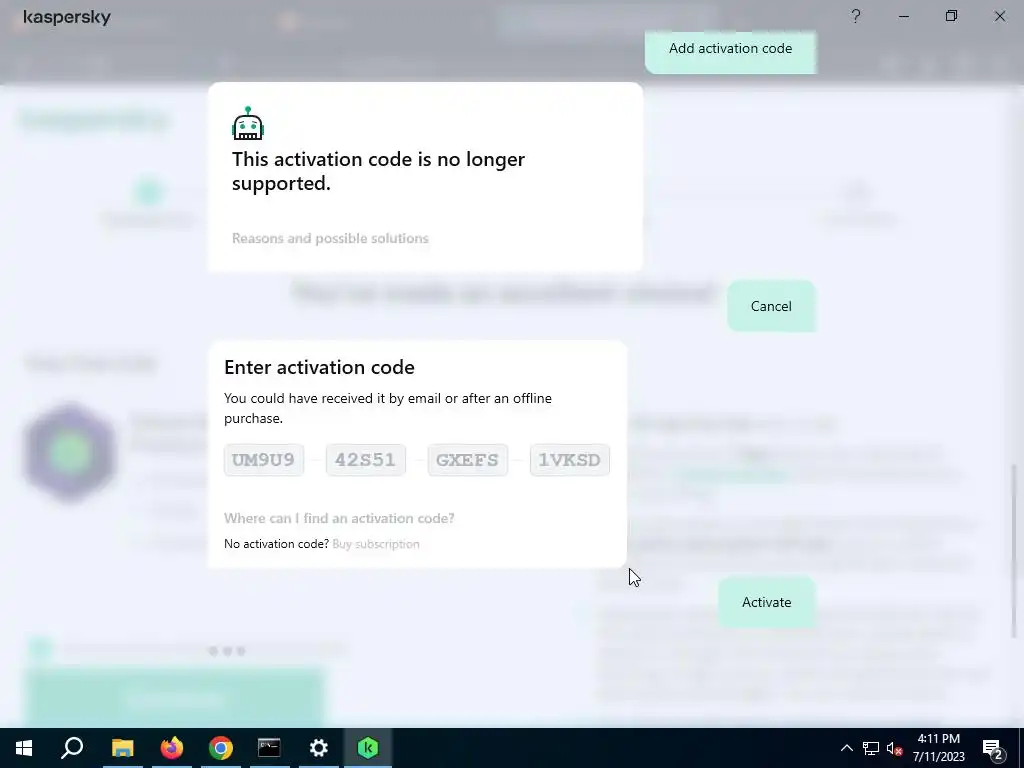The width and height of the screenshot is (1024, 768).
Task: Cancel the activation dialog
Action: pos(771,306)
